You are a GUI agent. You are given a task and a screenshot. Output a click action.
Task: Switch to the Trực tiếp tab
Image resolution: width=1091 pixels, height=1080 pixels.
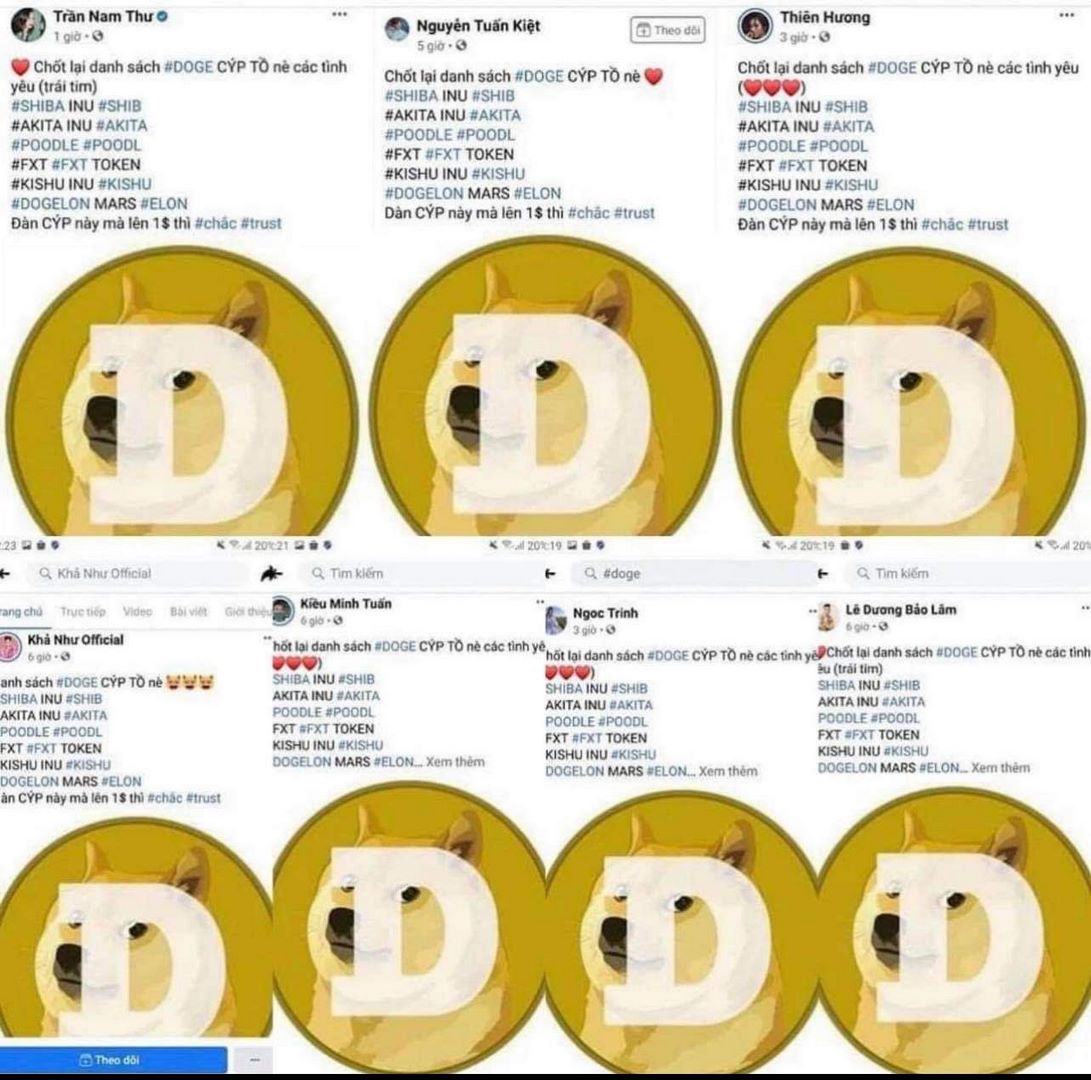coord(82,612)
